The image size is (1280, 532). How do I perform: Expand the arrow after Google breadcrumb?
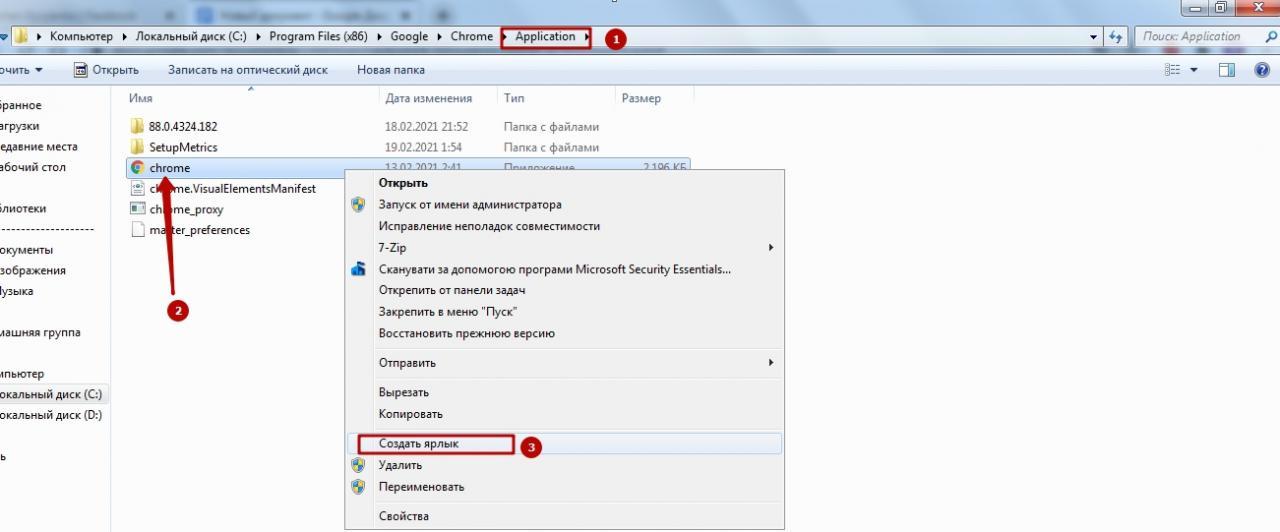point(438,37)
